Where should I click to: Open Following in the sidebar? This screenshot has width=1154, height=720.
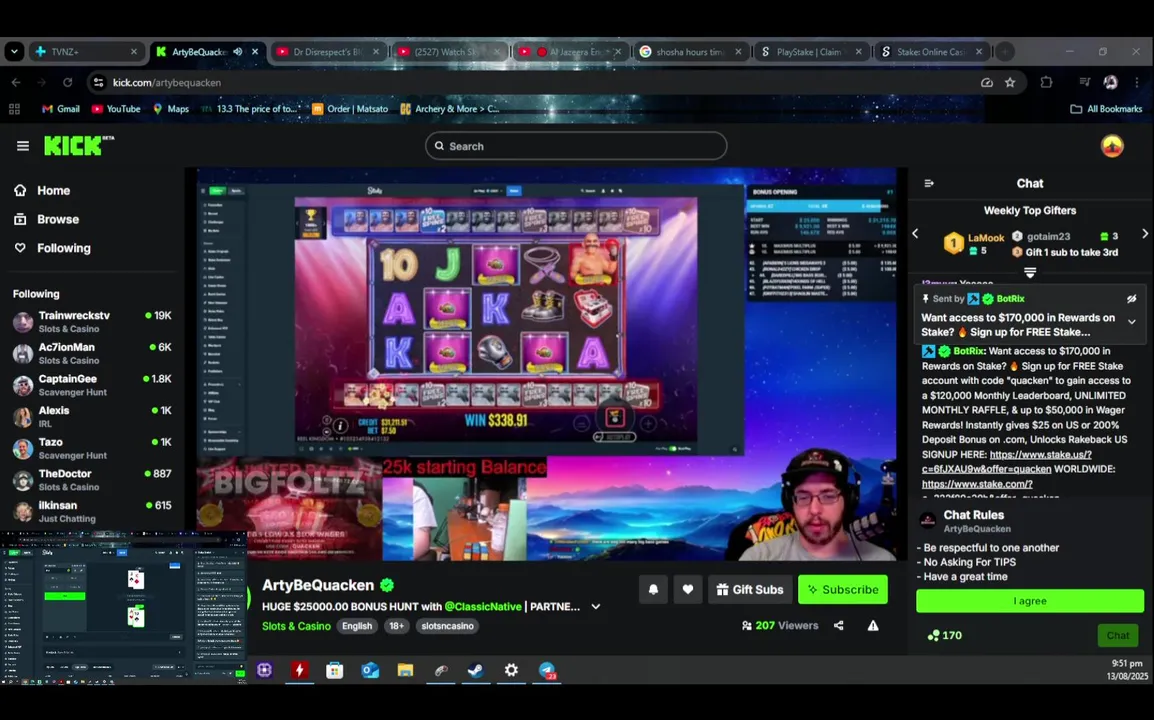pos(52,248)
